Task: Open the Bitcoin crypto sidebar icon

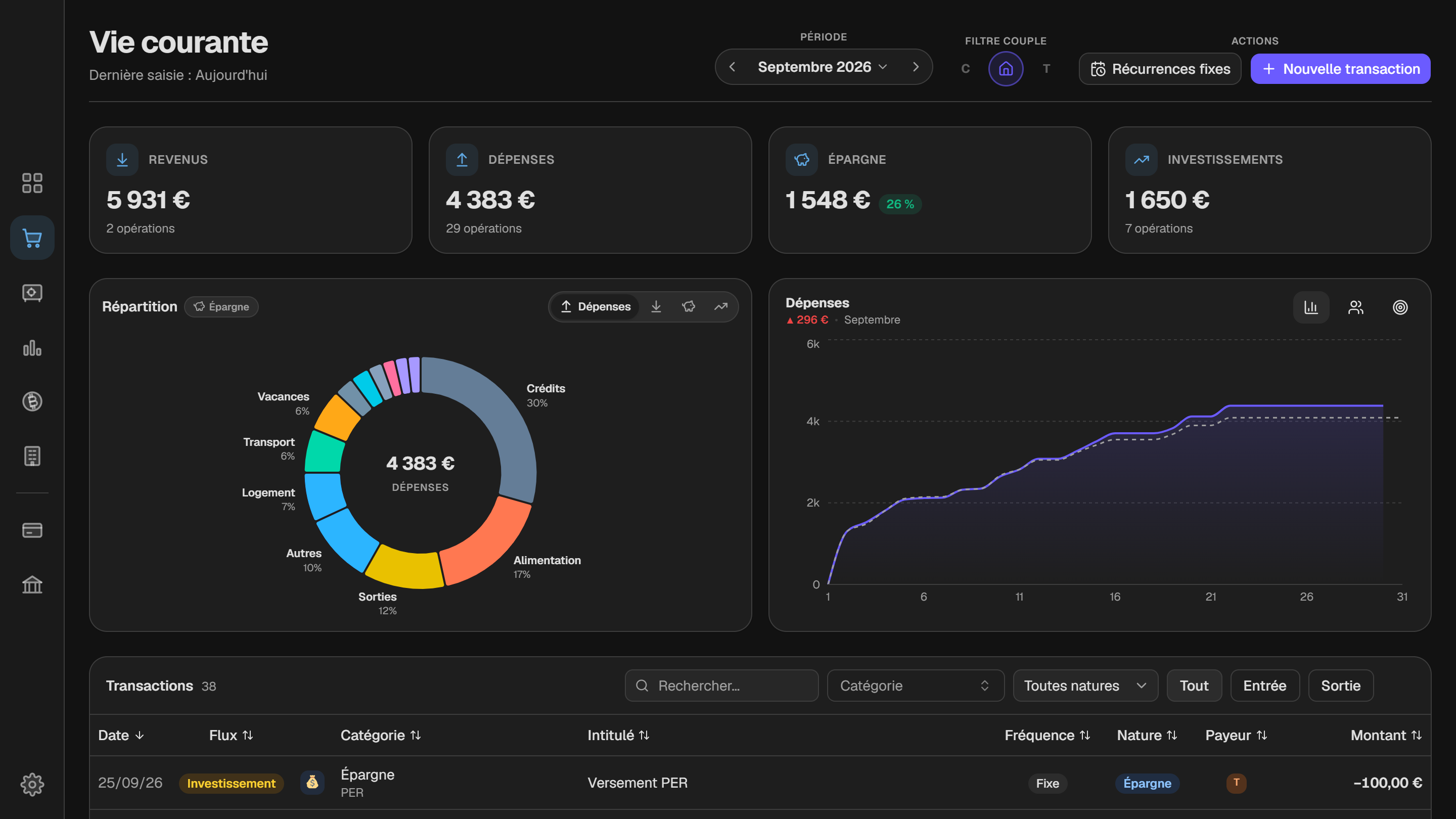Action: tap(32, 401)
